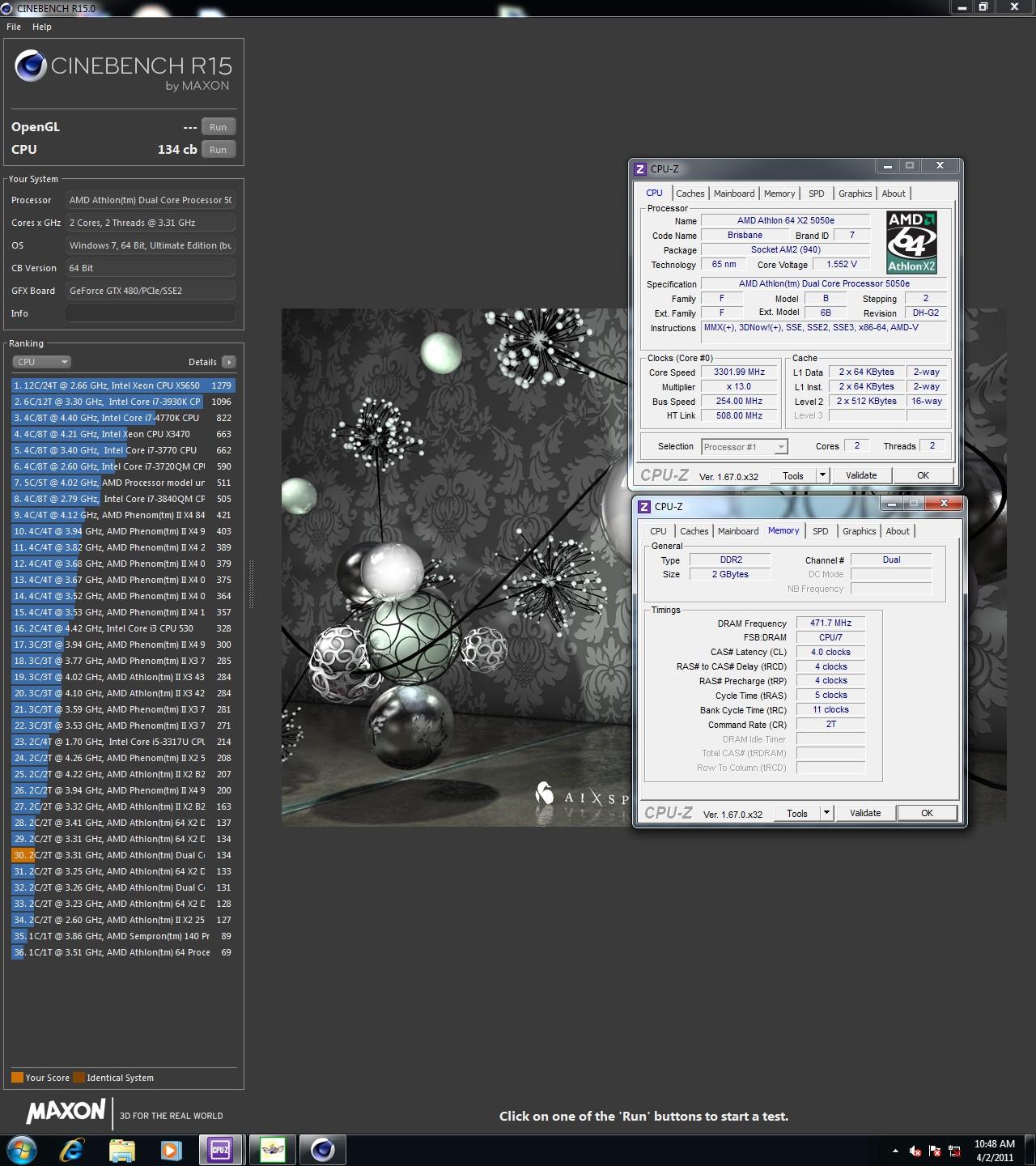Expand ranking Details arrow button
This screenshot has height=1166, width=1036.
pos(229,362)
